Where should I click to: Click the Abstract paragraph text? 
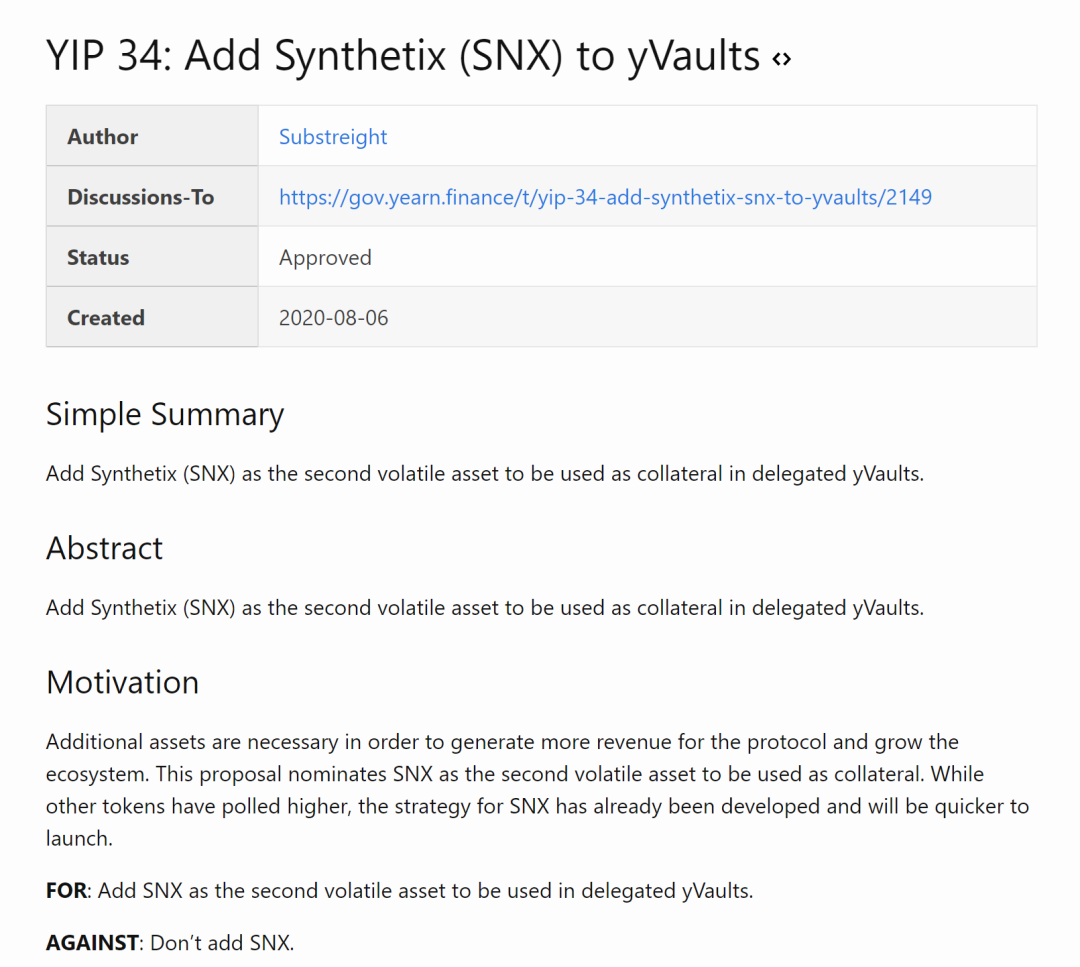coord(485,608)
